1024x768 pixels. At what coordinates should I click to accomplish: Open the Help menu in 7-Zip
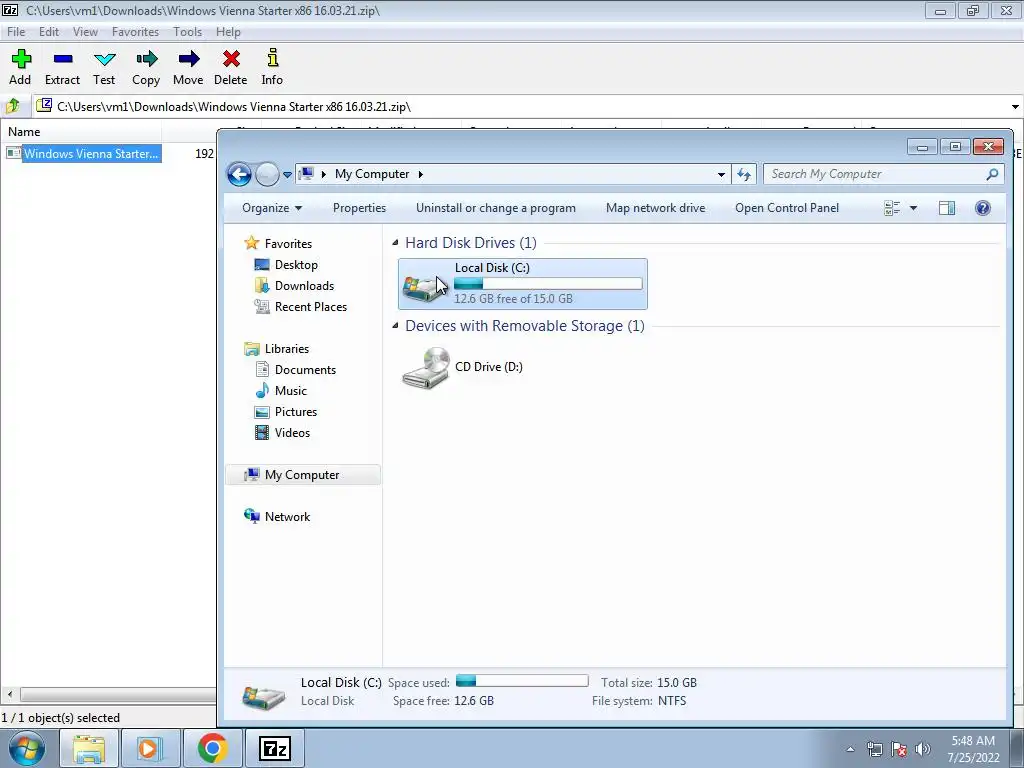click(x=228, y=31)
